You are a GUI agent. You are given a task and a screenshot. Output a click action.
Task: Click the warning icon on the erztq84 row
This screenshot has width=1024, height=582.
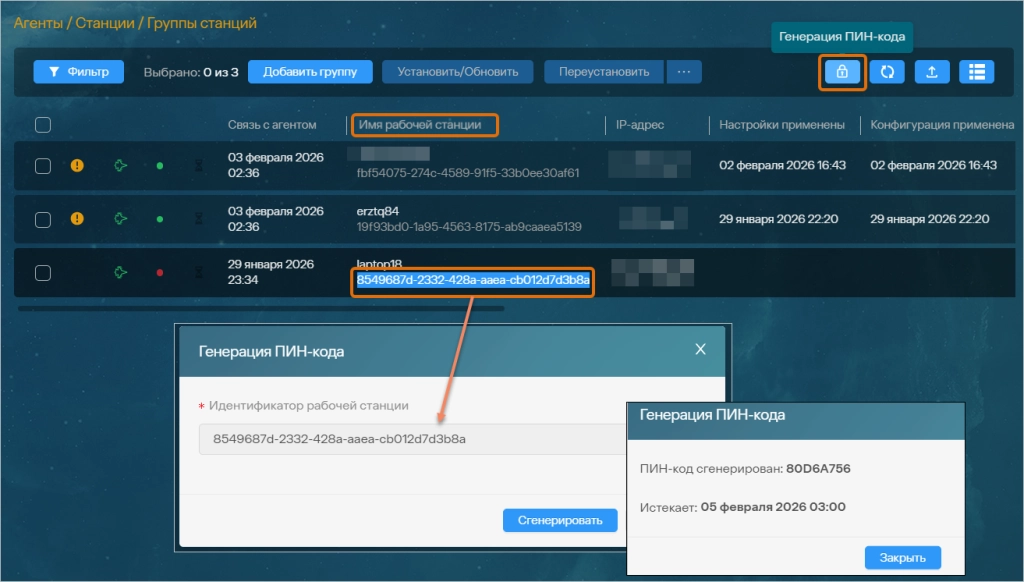[x=77, y=219]
